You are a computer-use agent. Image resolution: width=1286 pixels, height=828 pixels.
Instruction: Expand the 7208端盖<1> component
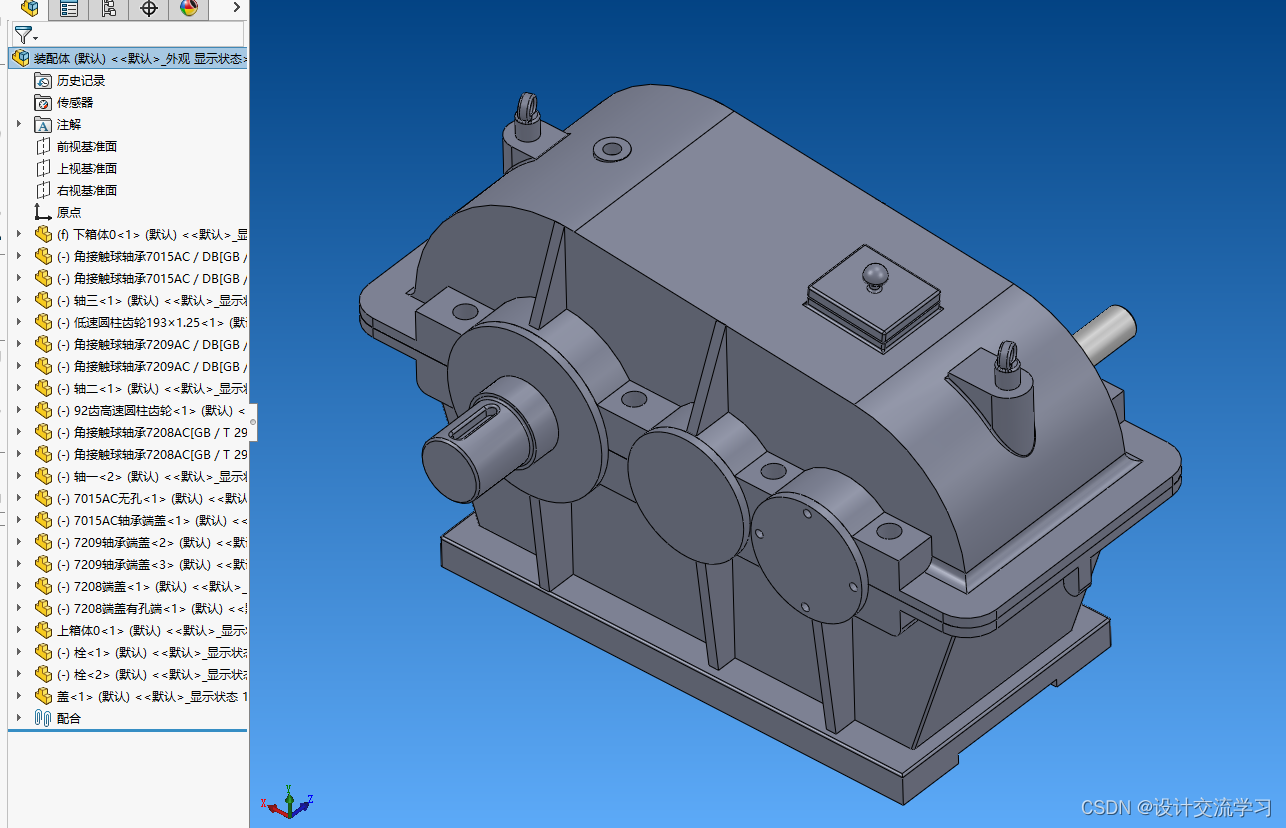pyautogui.click(x=18, y=586)
